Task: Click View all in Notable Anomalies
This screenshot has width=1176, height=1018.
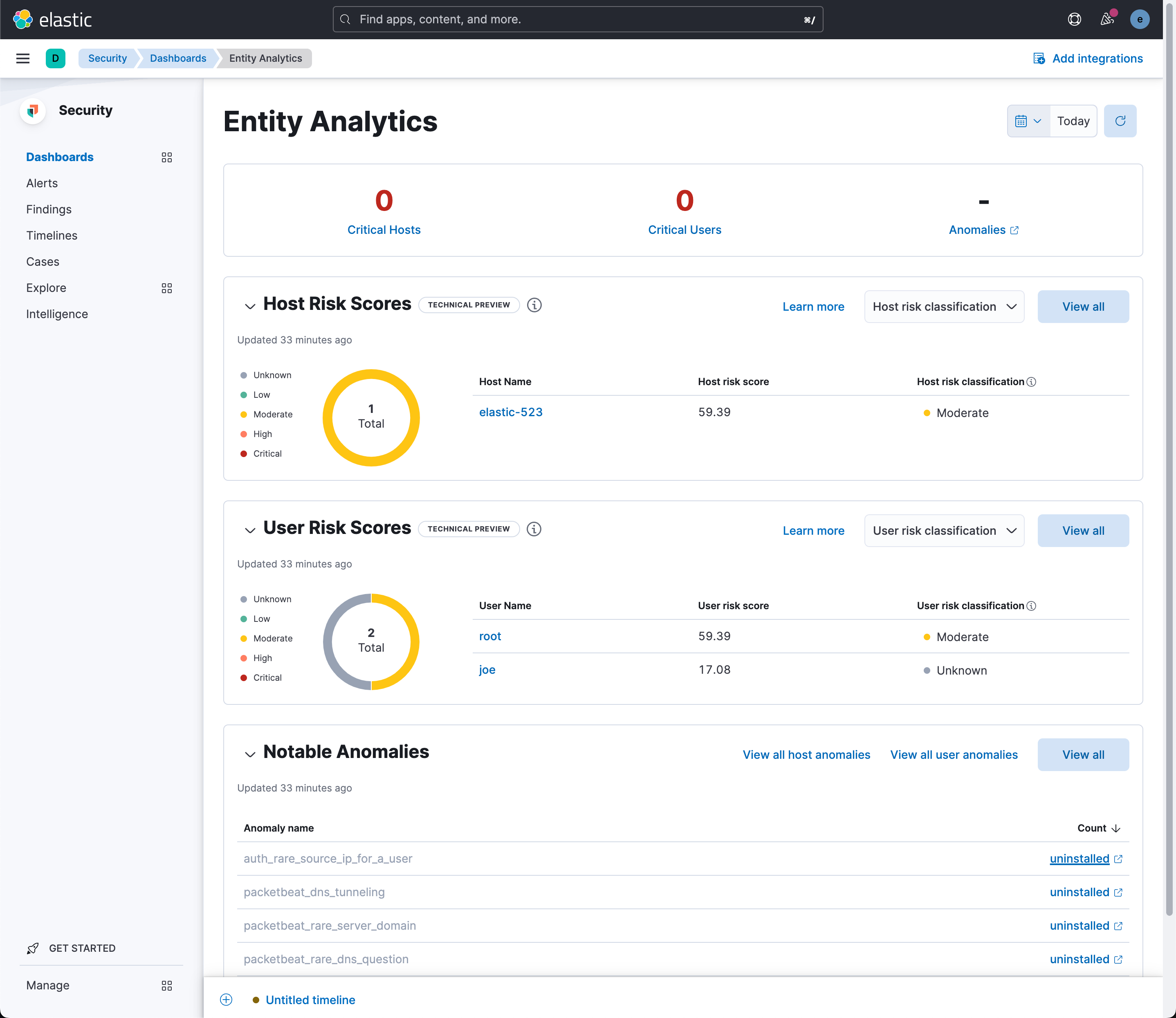Action: (1083, 755)
